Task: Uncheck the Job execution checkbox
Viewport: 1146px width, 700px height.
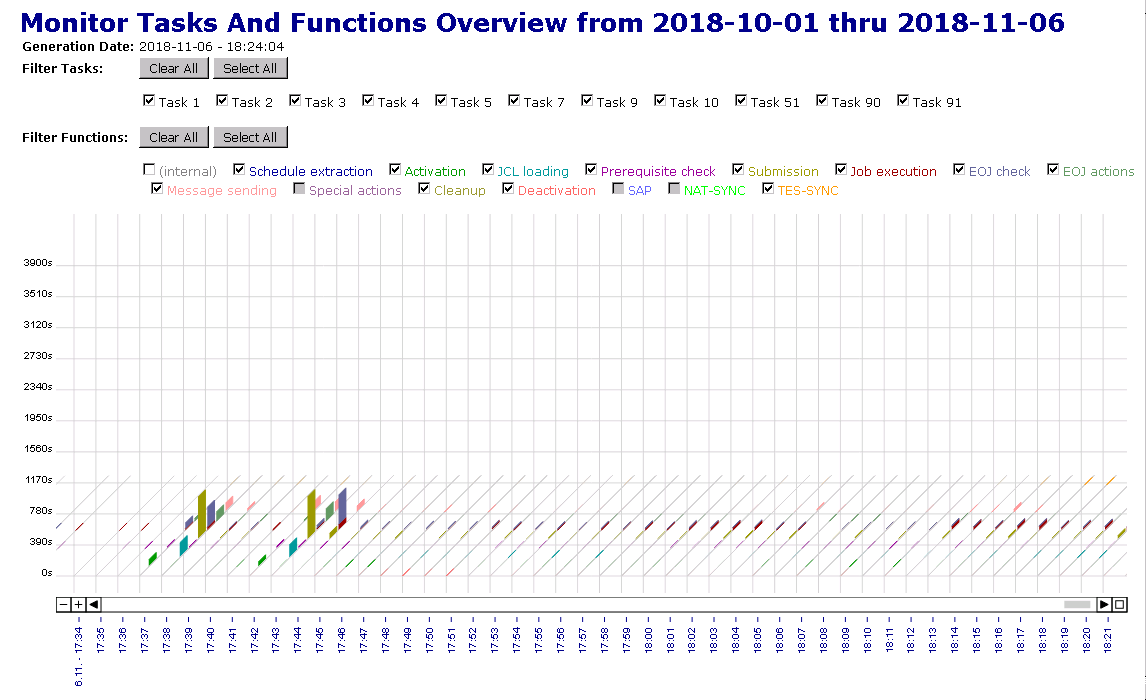Action: [840, 169]
